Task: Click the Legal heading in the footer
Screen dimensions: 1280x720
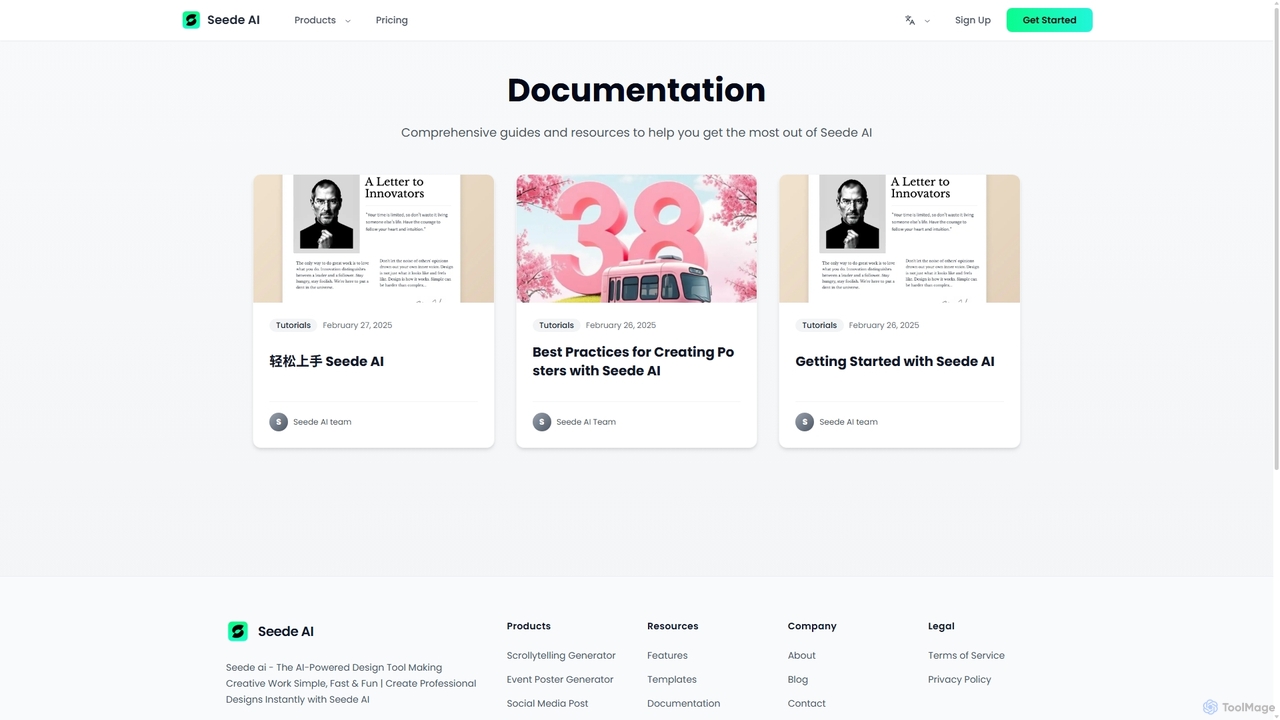Action: pyautogui.click(x=941, y=626)
